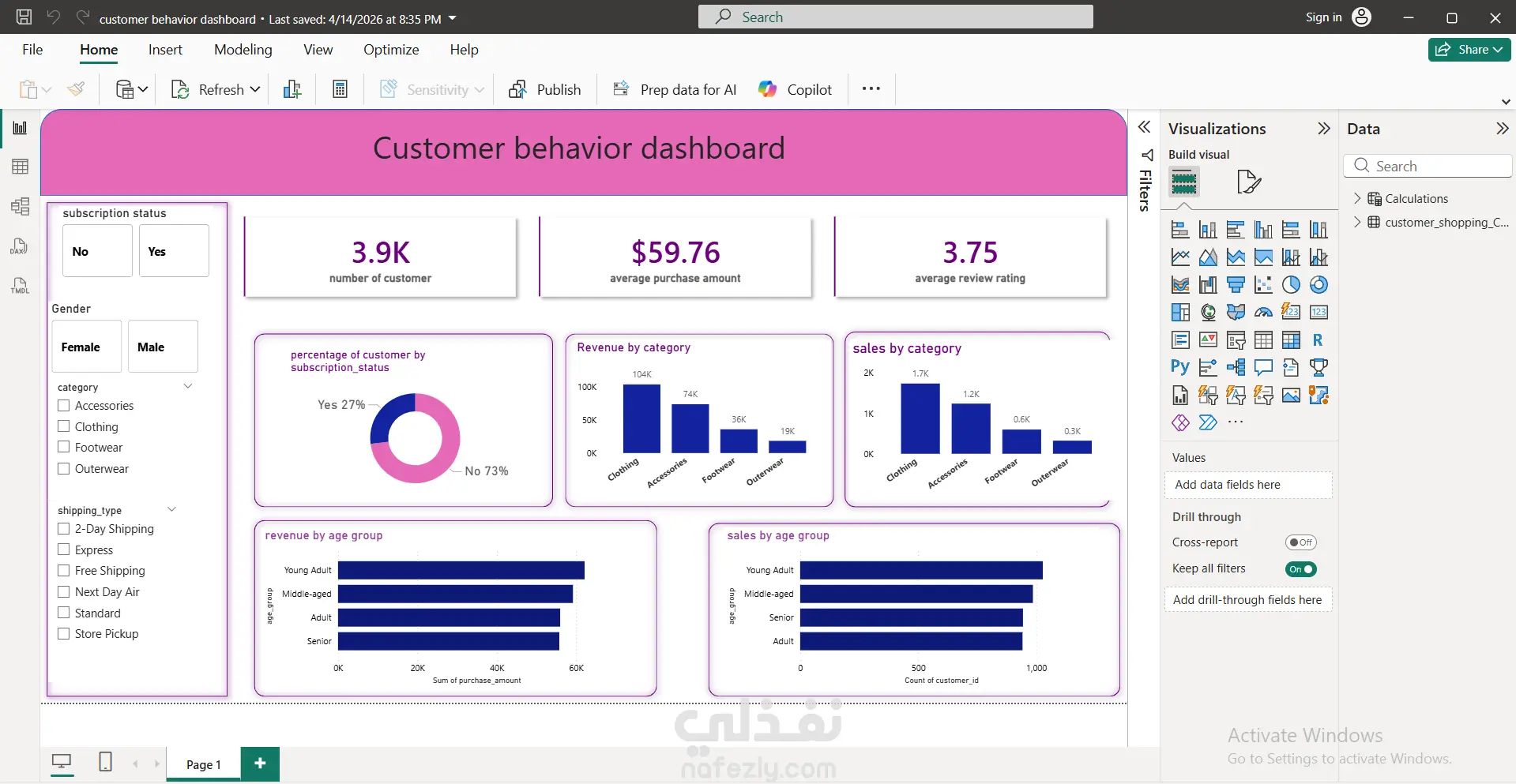Expand the Calculations tree node
The image size is (1516, 784).
tap(1357, 198)
